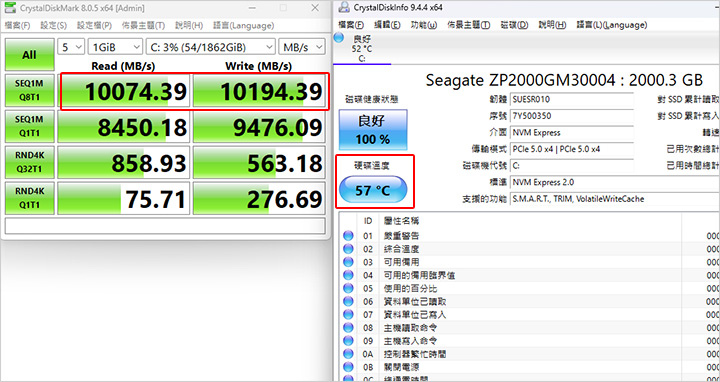
Task: Click the CrystalDiskMark title bar app icon
Action: [10, 8]
